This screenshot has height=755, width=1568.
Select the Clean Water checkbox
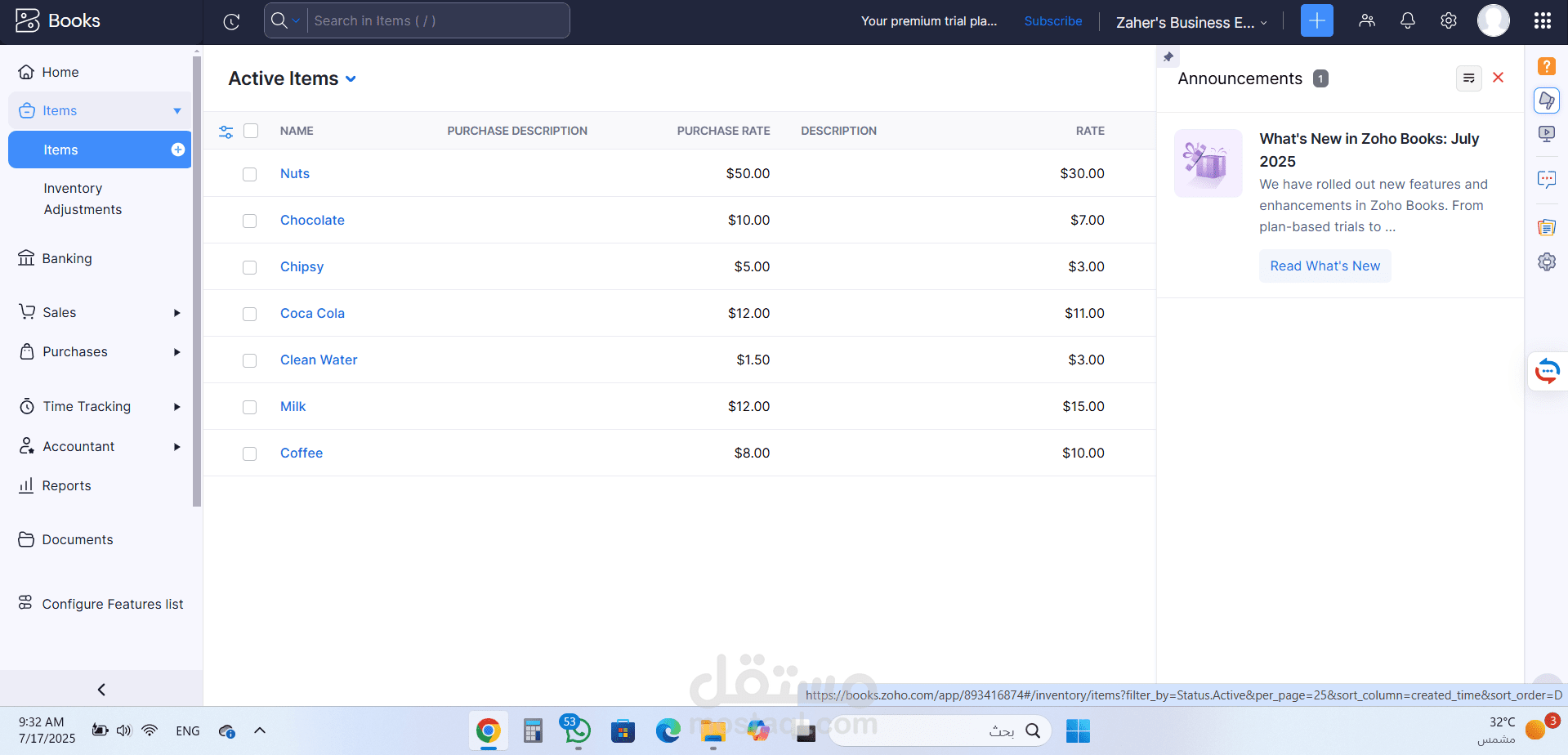tap(250, 360)
